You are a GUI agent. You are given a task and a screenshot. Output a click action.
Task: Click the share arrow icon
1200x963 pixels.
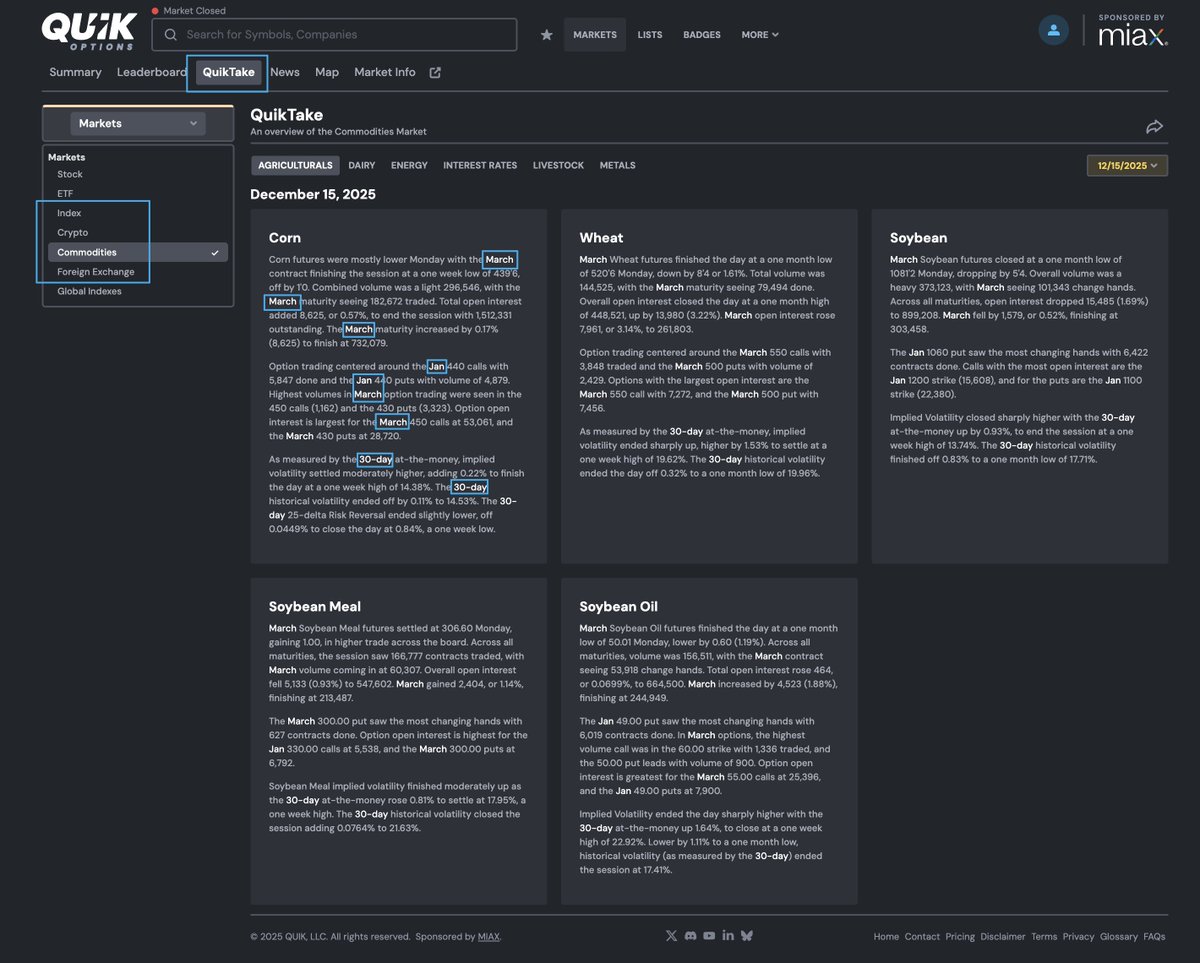(x=1154, y=126)
